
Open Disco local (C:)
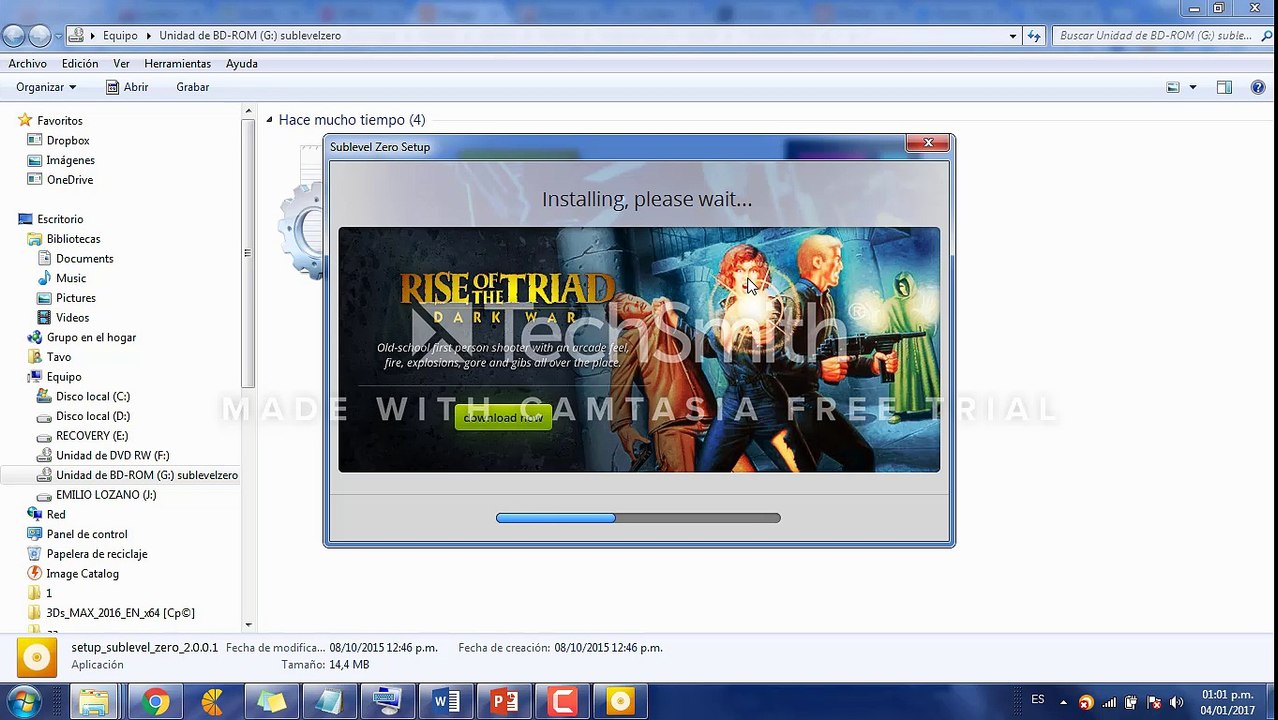[x=93, y=396]
